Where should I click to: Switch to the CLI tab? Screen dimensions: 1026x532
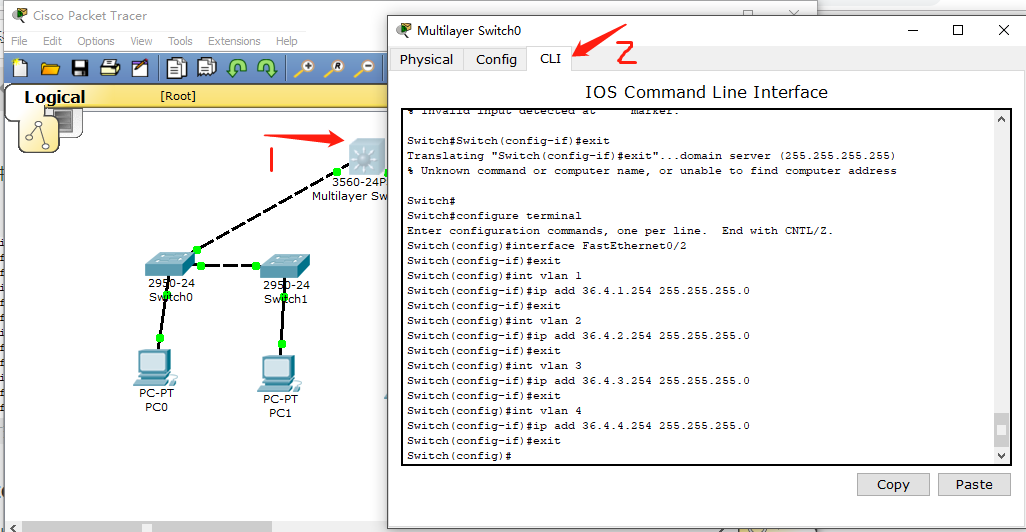pos(550,58)
